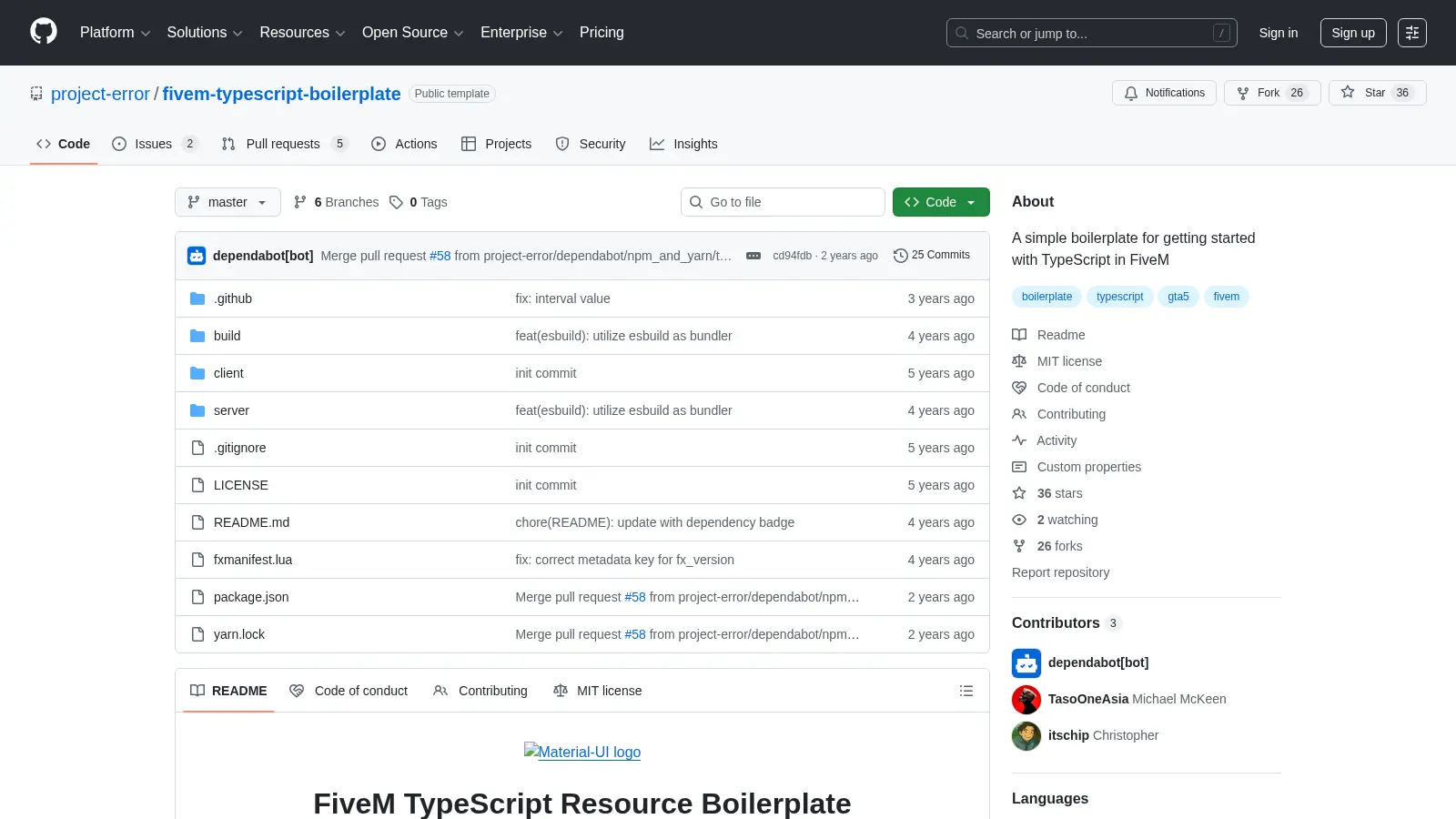This screenshot has width=1456, height=819.
Task: Fork this repository
Action: (1272, 93)
